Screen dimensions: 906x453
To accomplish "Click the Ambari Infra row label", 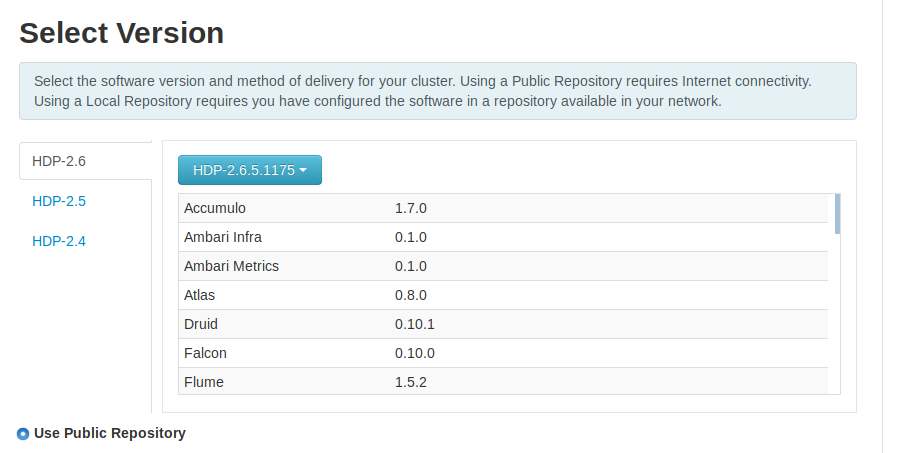I will pyautogui.click(x=222, y=237).
